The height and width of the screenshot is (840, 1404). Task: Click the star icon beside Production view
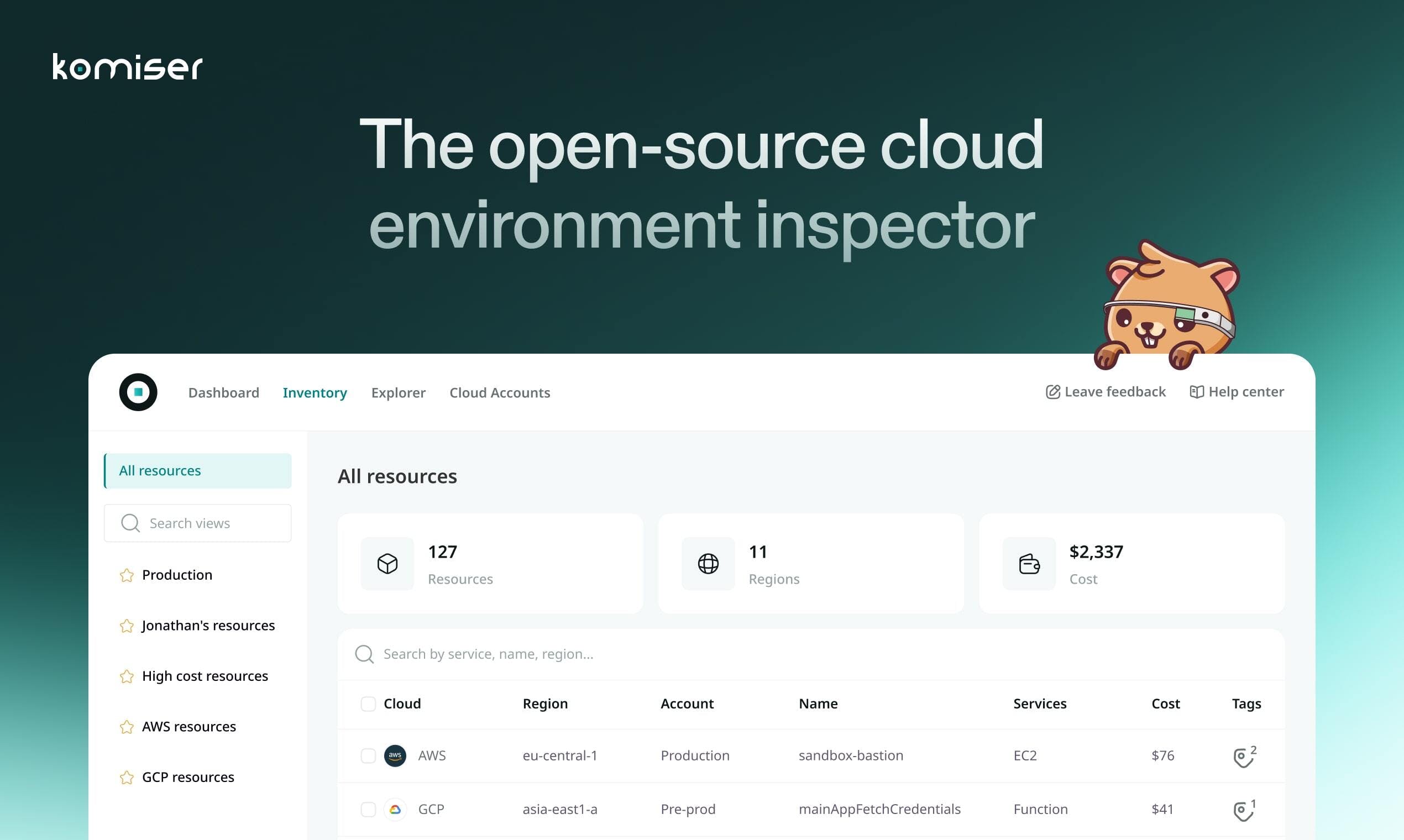click(x=127, y=575)
